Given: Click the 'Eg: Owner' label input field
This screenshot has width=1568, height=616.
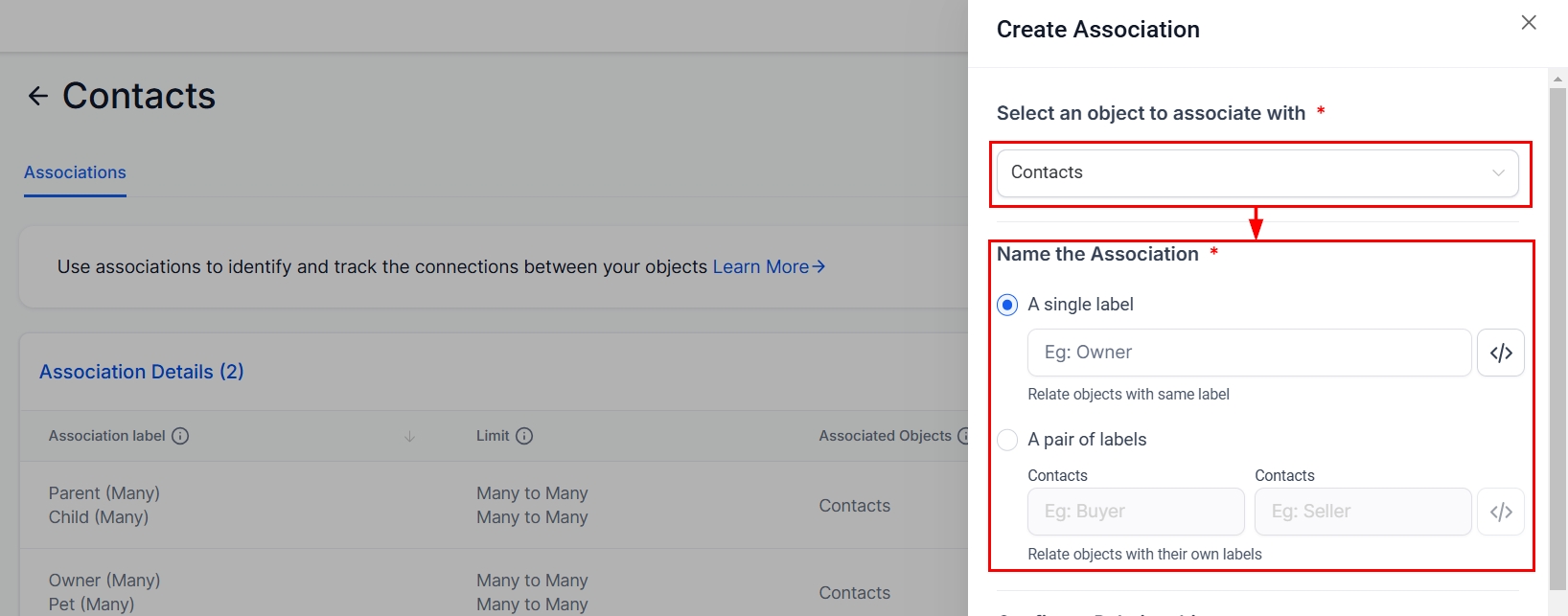Looking at the screenshot, I should (1249, 353).
